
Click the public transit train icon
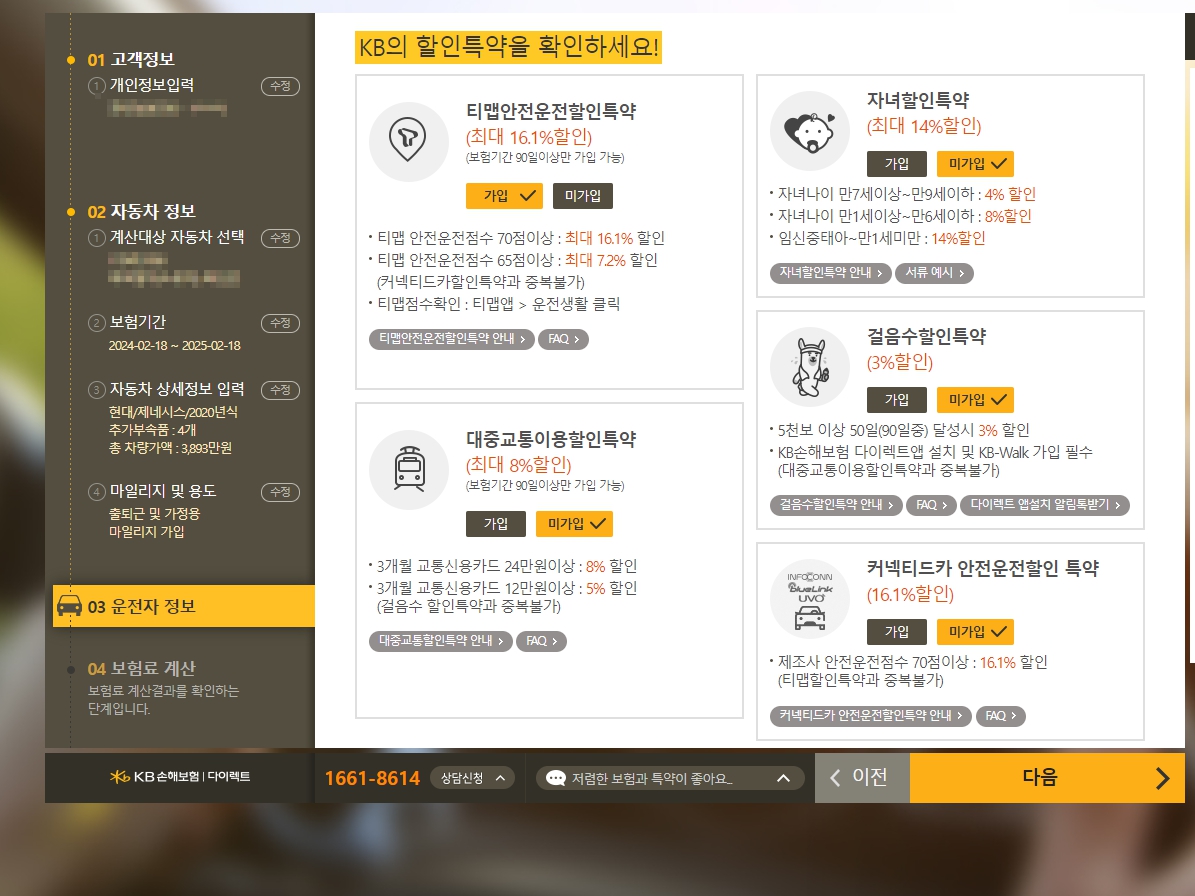point(409,469)
